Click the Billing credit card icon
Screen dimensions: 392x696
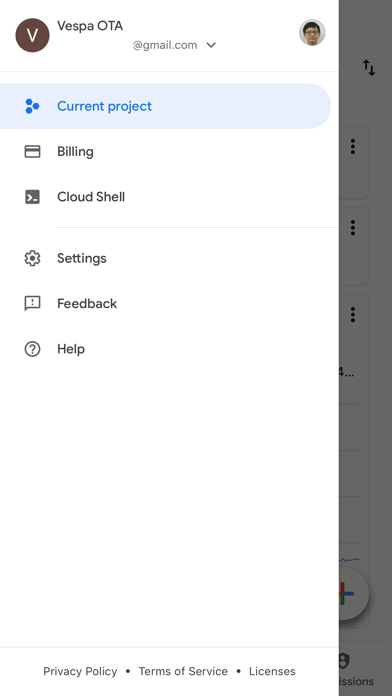[x=32, y=152]
